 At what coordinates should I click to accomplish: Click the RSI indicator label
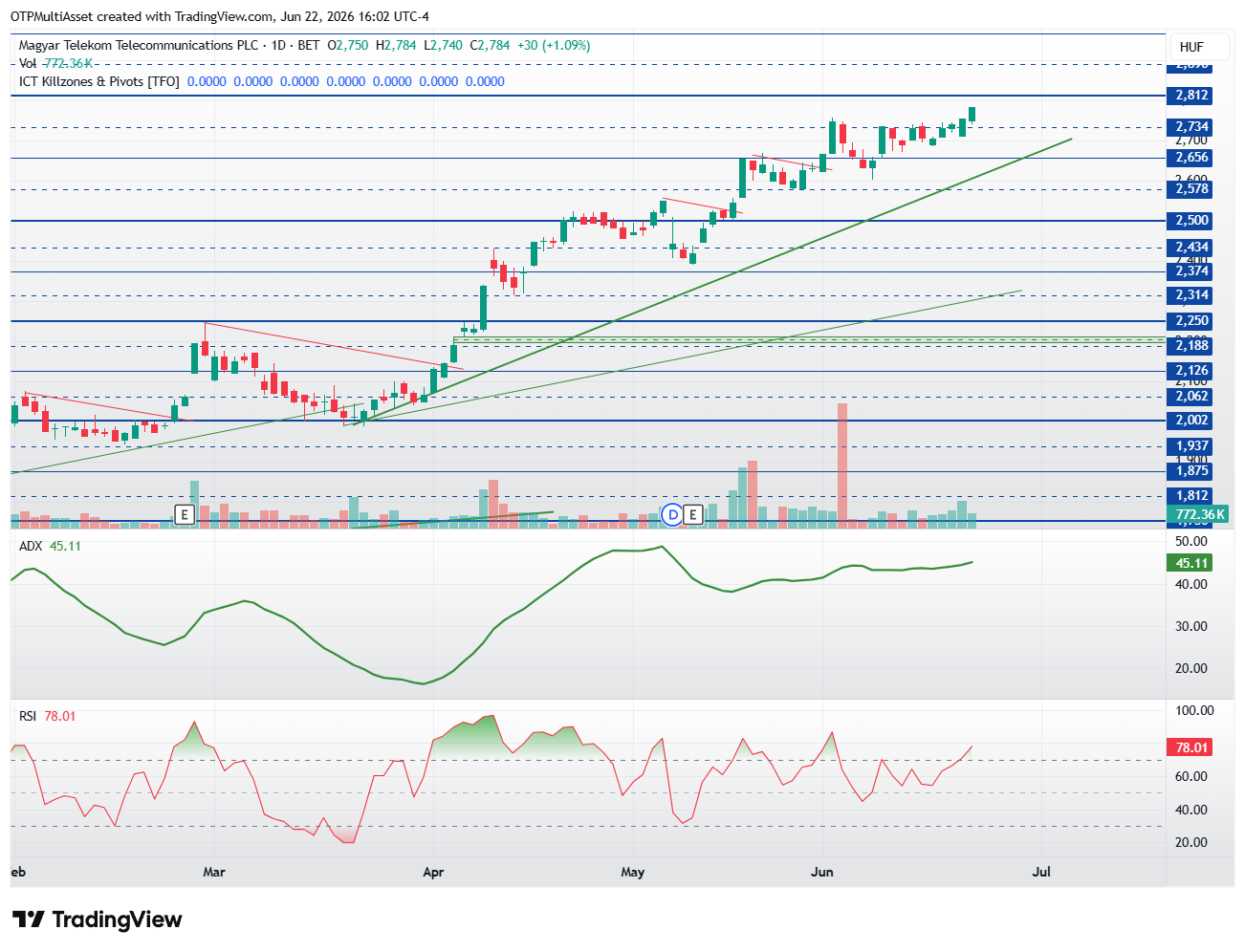pos(28,716)
